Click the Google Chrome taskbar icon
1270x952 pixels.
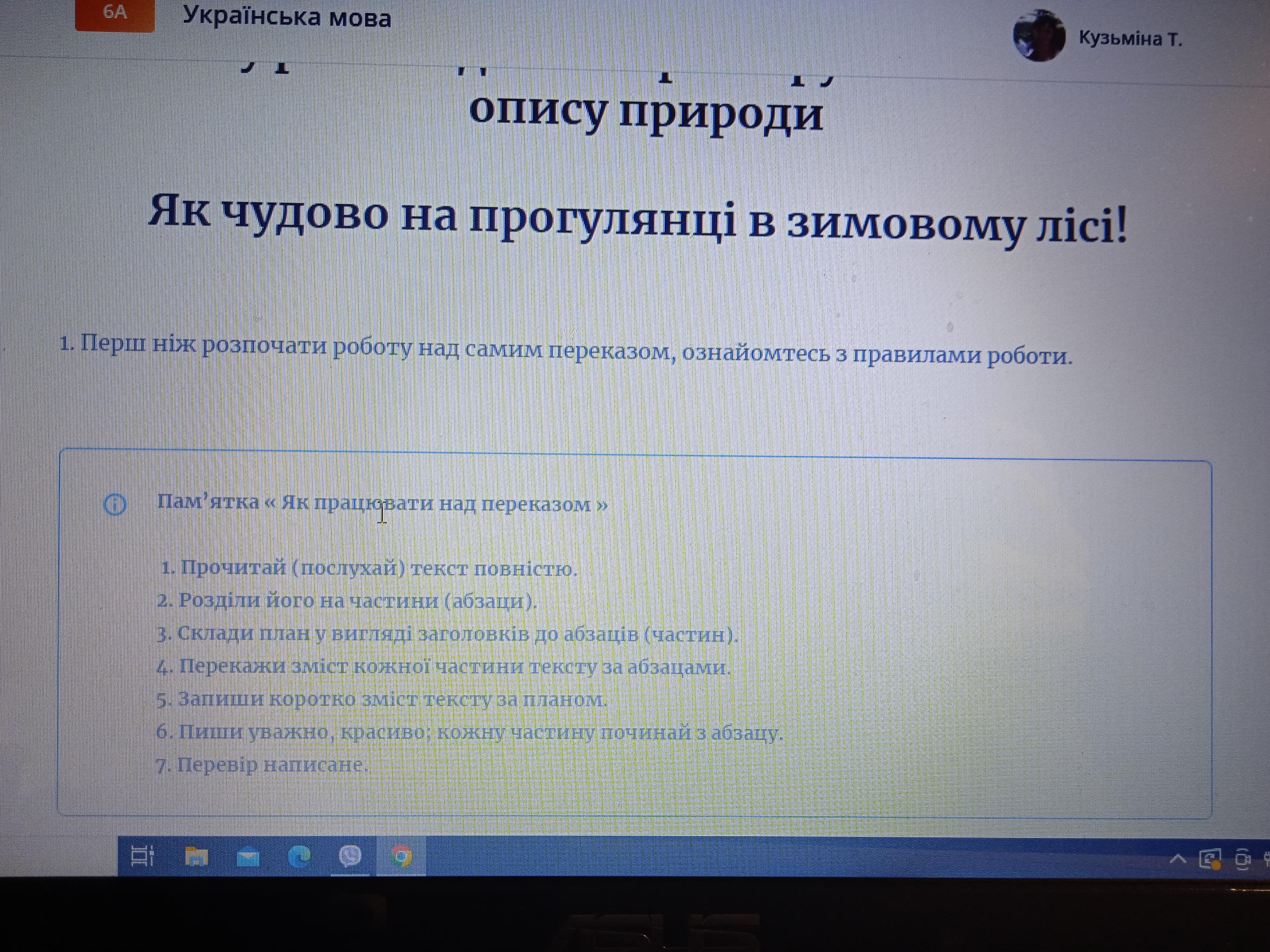401,857
